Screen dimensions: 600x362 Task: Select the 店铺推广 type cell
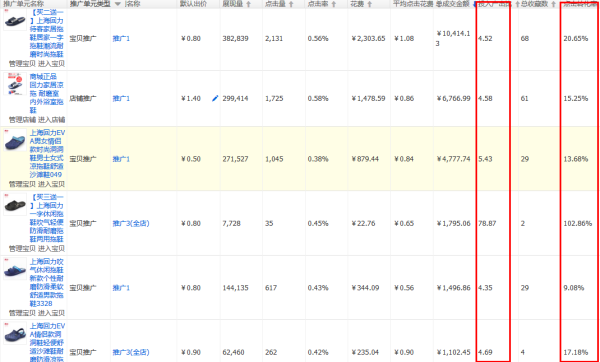83,99
